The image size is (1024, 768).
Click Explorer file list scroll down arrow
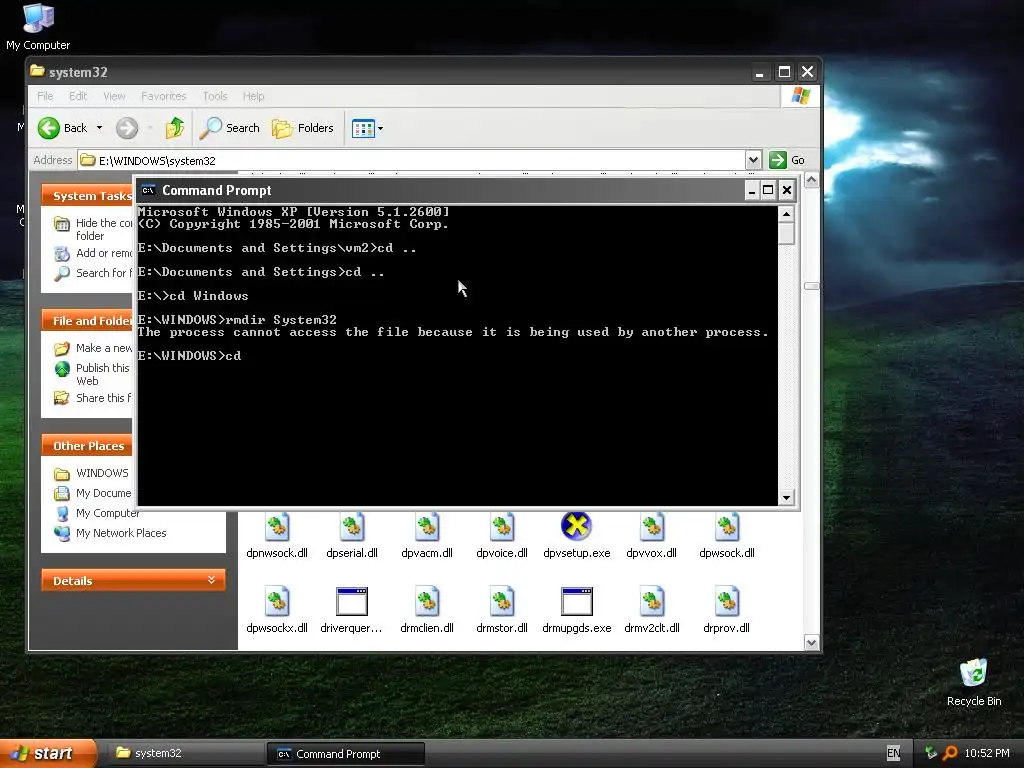coord(811,643)
